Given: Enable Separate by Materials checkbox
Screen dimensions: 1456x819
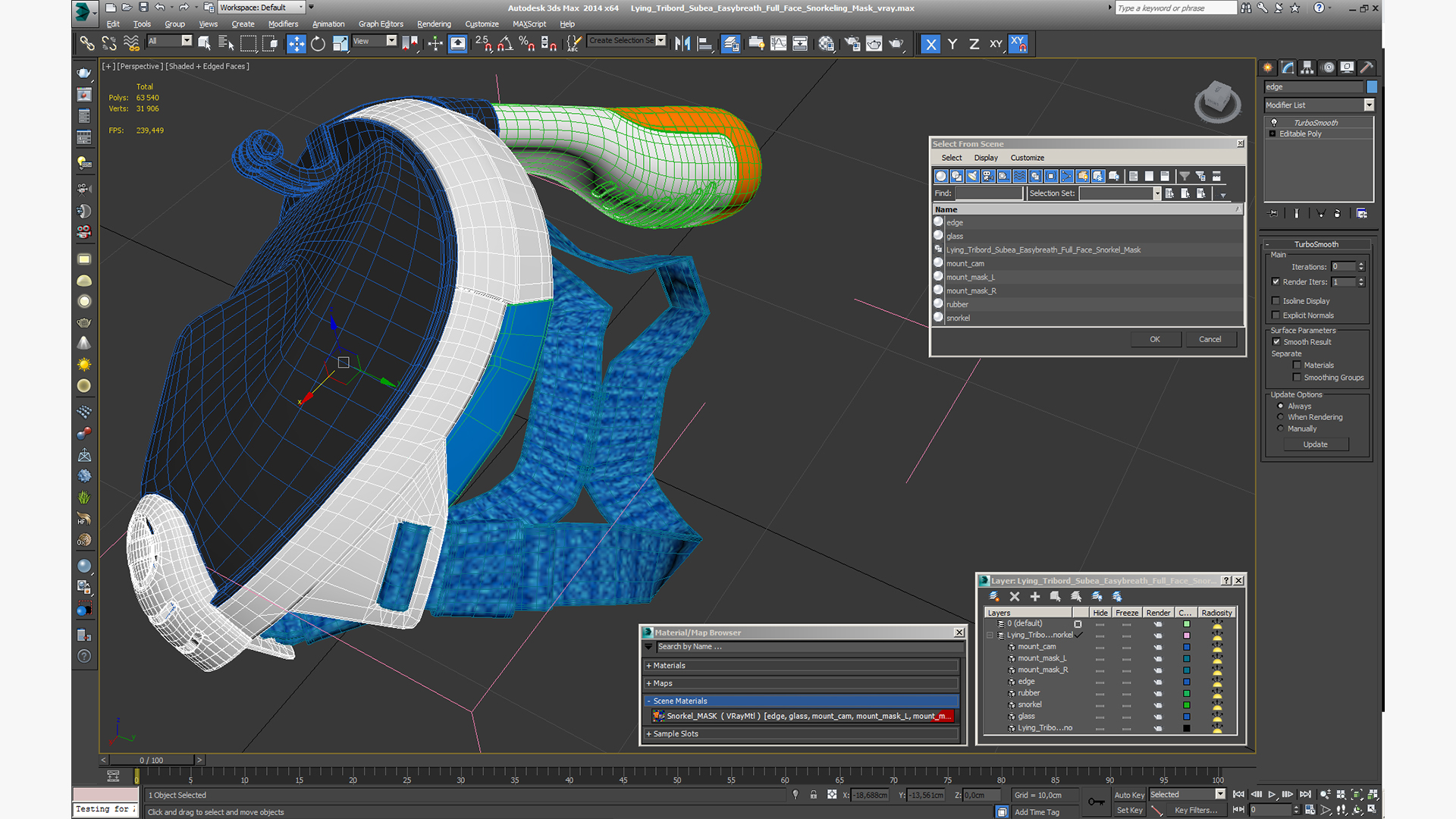Looking at the screenshot, I should pyautogui.click(x=1297, y=366).
